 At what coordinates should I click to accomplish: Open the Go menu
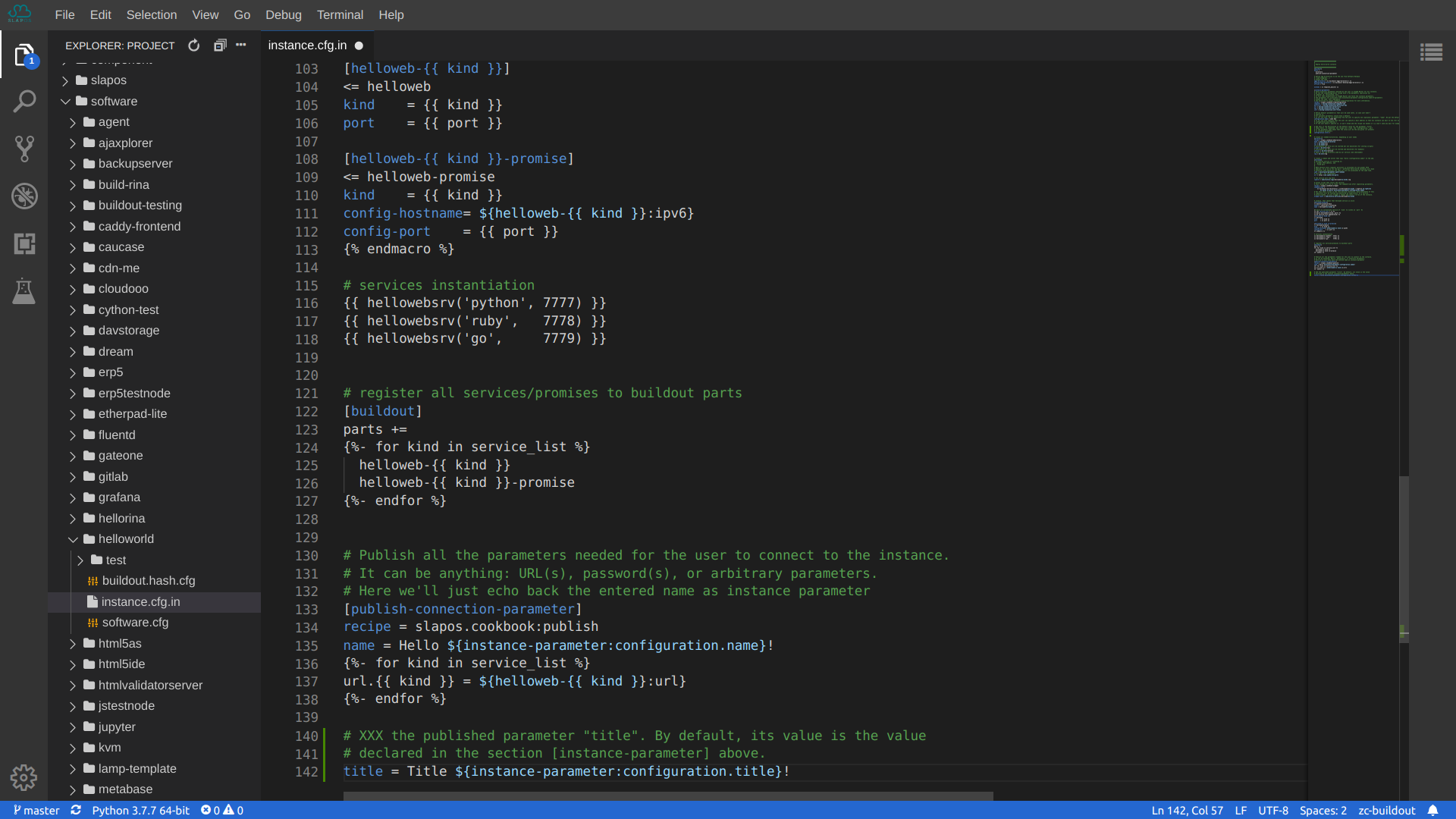tap(242, 14)
